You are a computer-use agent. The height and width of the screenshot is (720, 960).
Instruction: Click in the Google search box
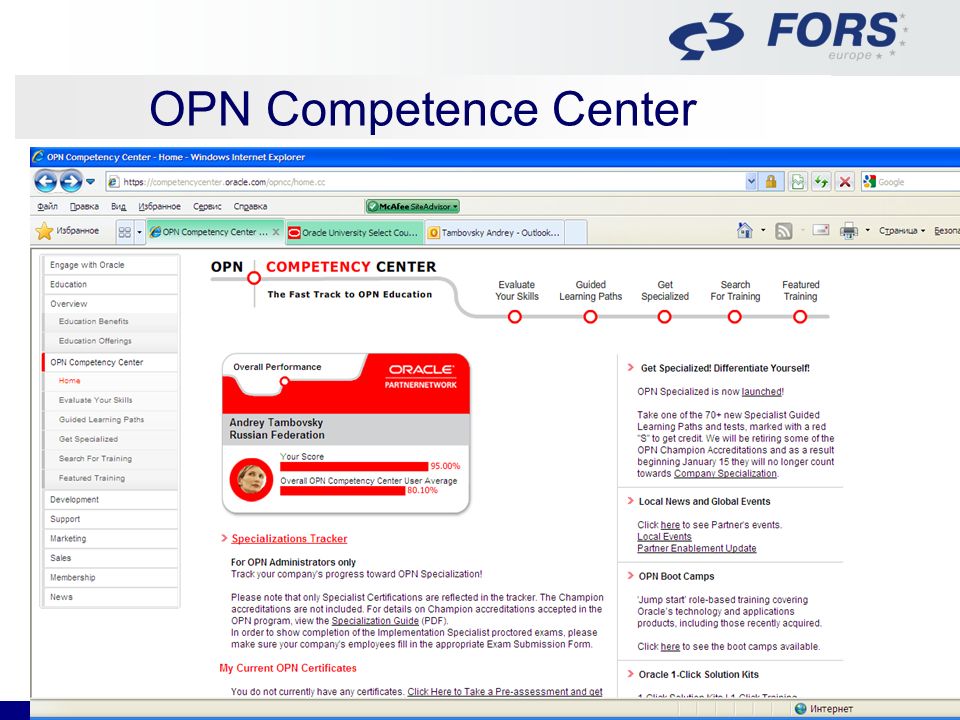click(x=918, y=182)
